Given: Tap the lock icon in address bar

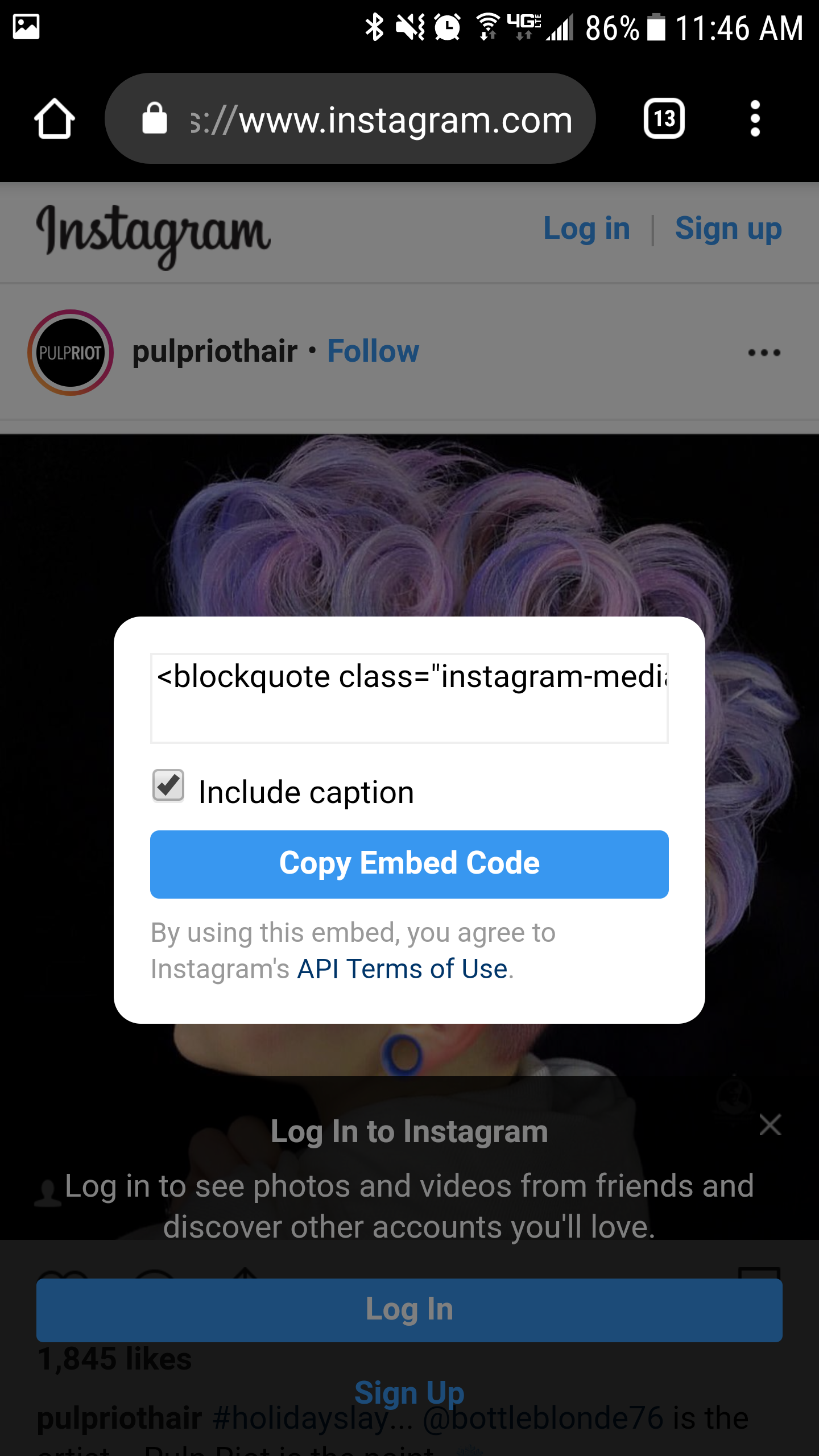Looking at the screenshot, I should click(154, 118).
